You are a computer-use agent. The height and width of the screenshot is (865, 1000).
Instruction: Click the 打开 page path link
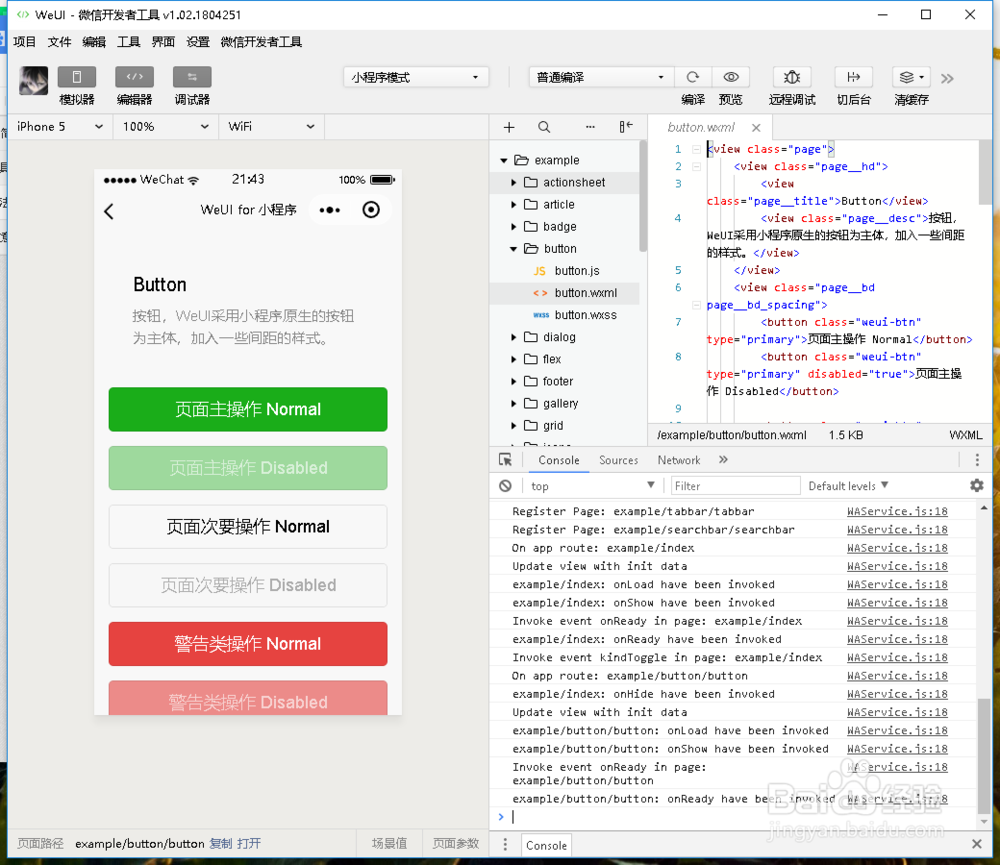point(249,843)
